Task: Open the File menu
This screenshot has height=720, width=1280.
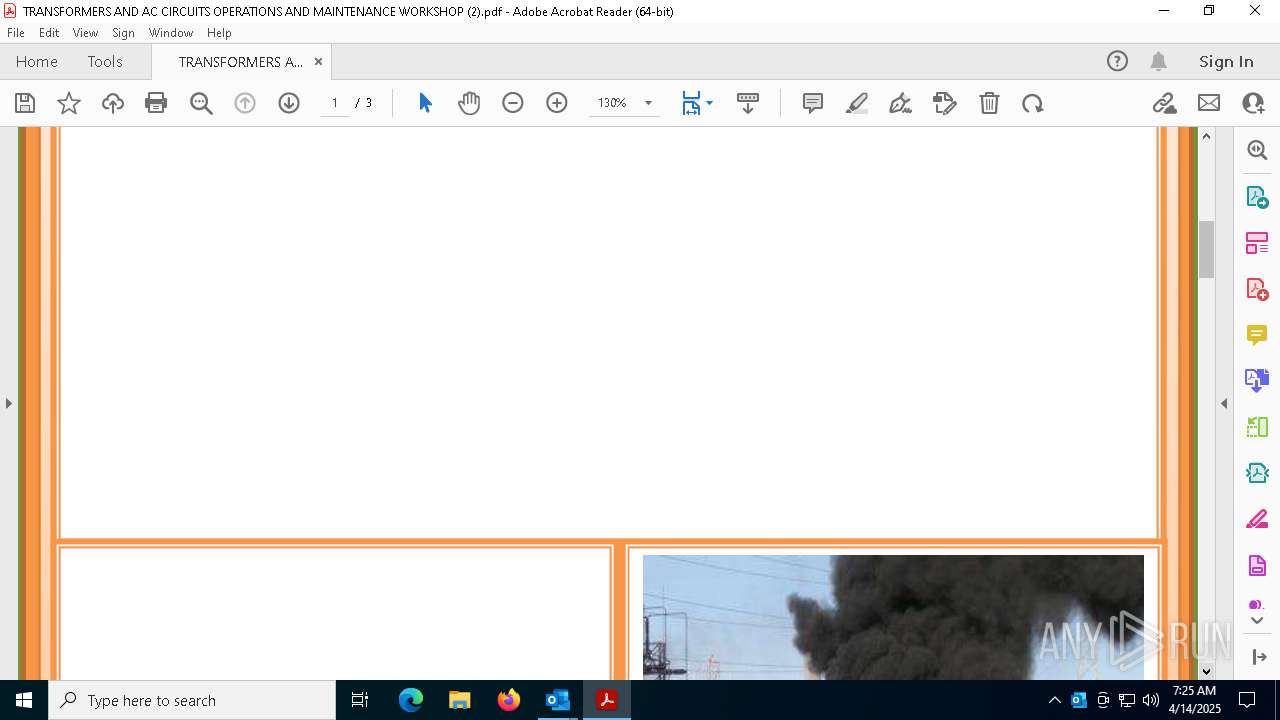Action: click(x=16, y=32)
